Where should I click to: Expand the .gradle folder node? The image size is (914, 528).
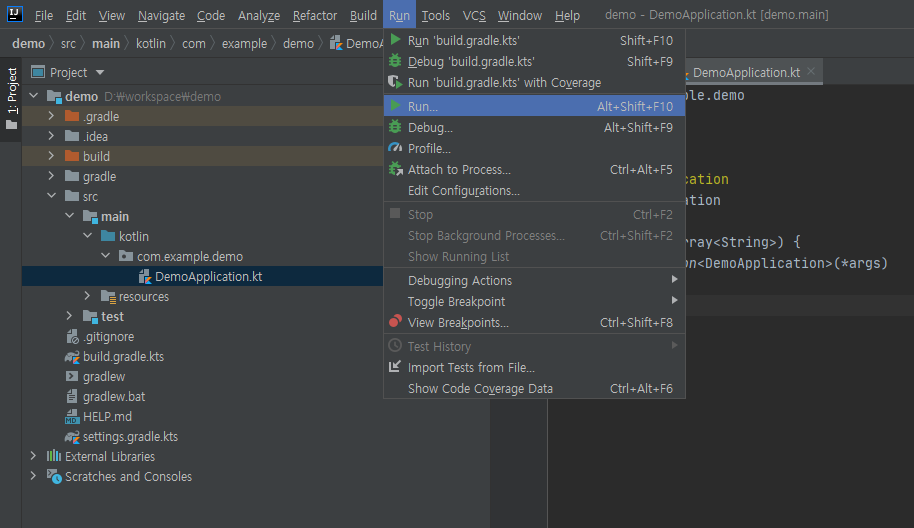pyautogui.click(x=51, y=116)
